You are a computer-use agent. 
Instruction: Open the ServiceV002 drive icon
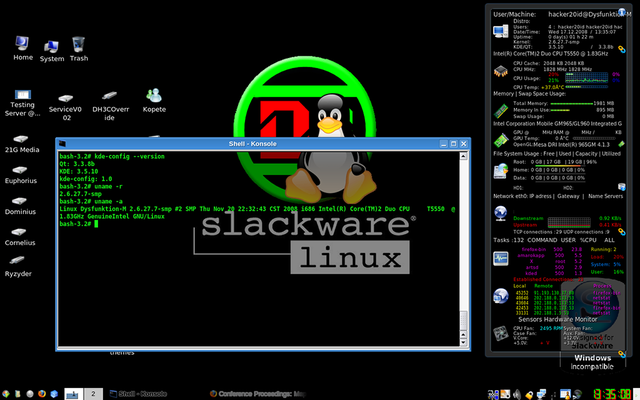coord(65,108)
